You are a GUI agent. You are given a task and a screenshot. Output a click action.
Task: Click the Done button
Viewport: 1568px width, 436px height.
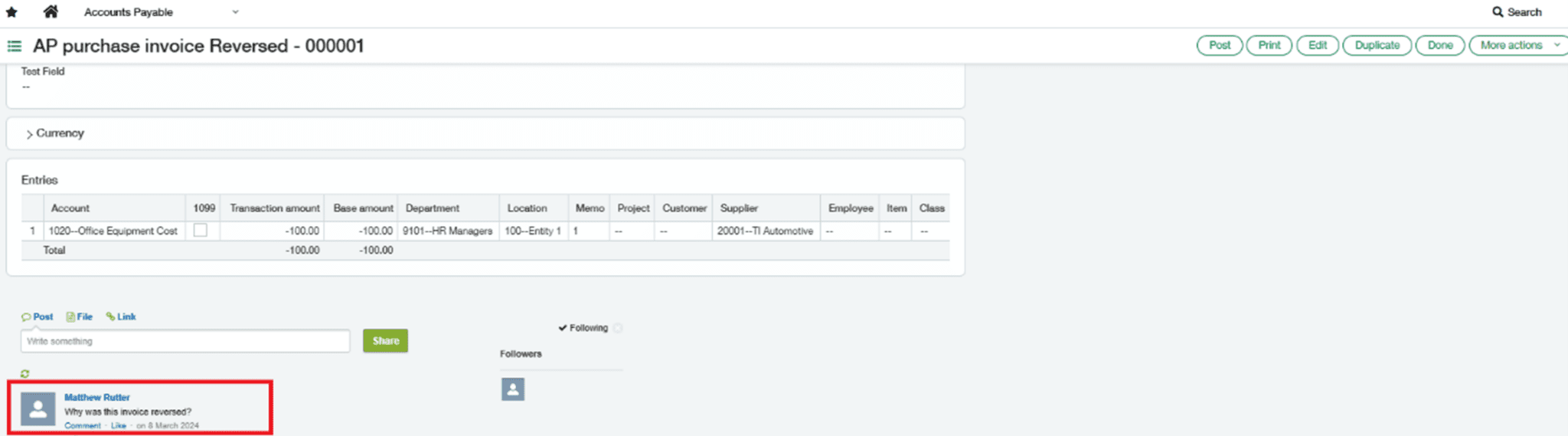tap(1440, 45)
